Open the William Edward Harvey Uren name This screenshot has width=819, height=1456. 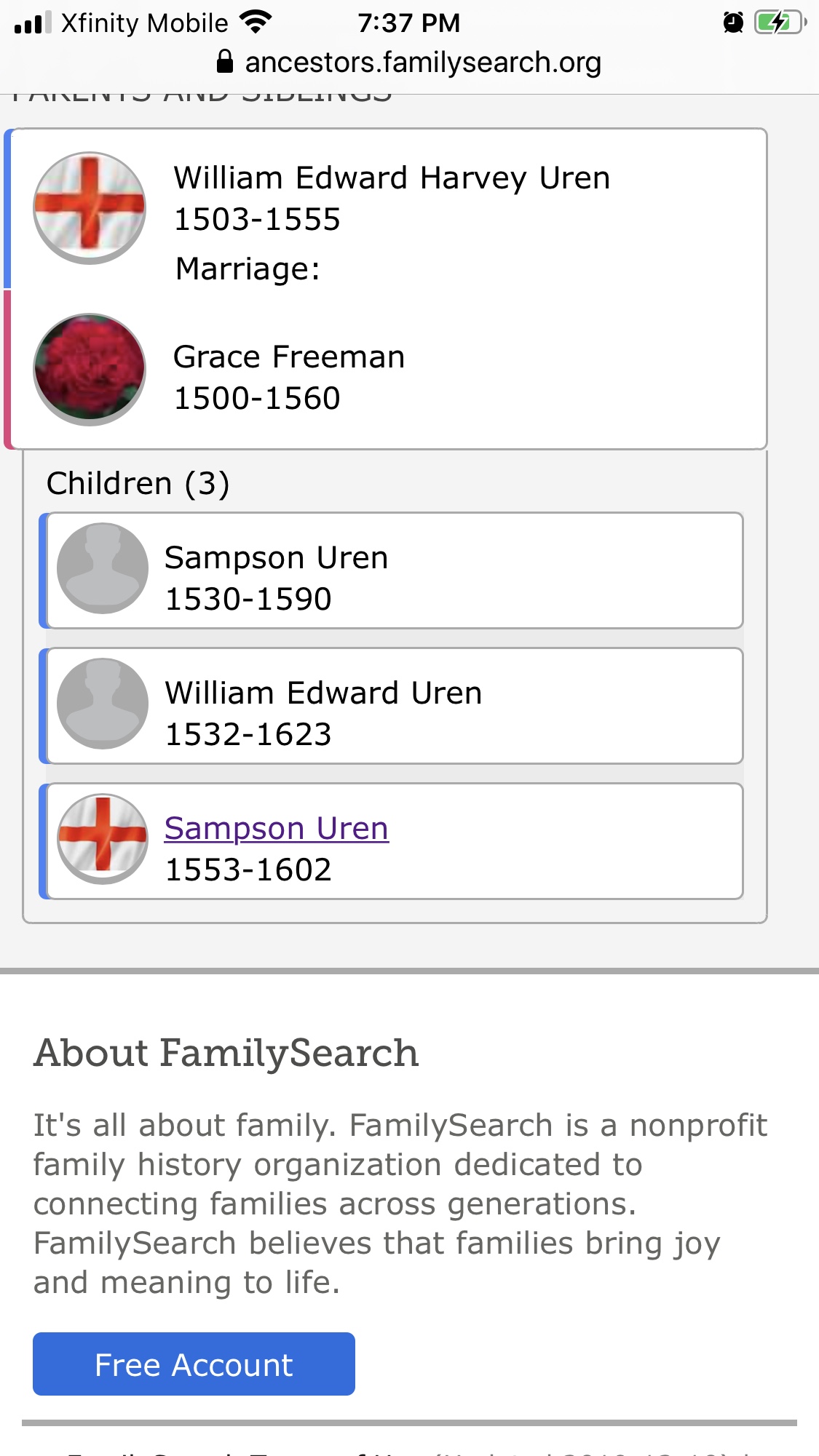(x=392, y=178)
